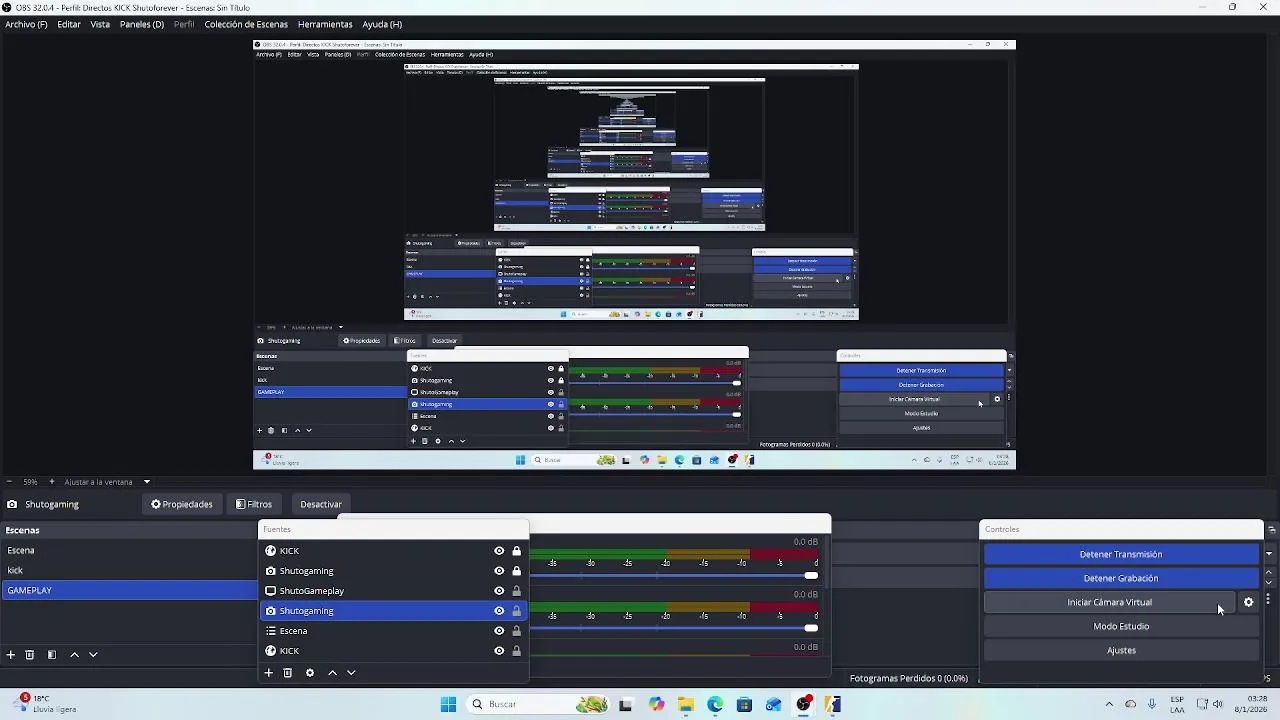Viewport: 1280px width, 720px height.
Task: Click the OBS Studio taskbar icon
Action: pos(803,704)
